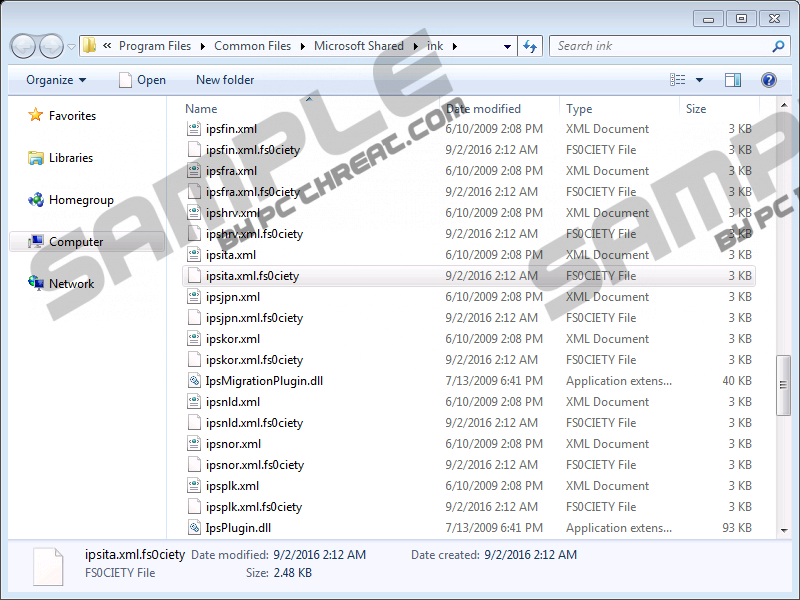Open the view options dropdown arrow

[x=700, y=80]
